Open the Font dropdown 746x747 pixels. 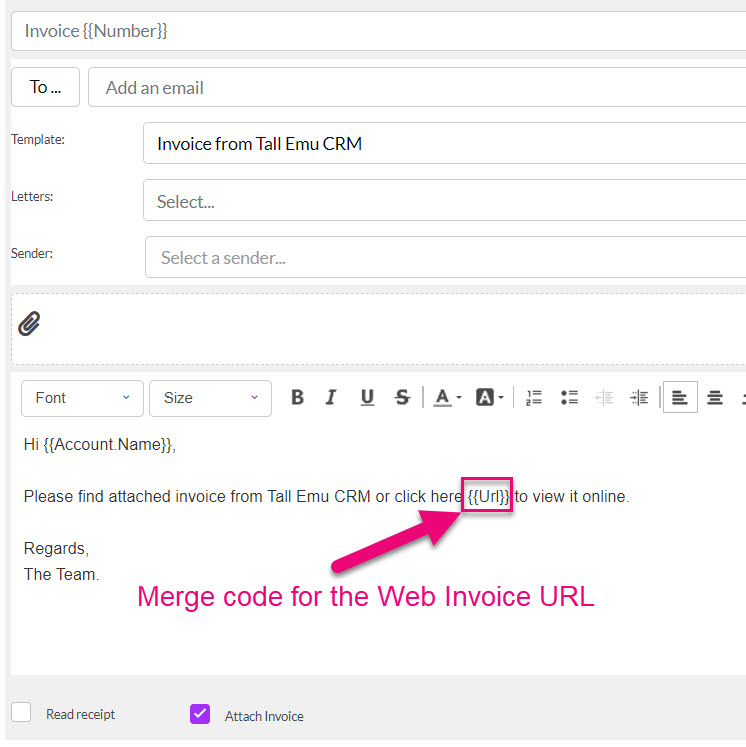click(x=82, y=398)
